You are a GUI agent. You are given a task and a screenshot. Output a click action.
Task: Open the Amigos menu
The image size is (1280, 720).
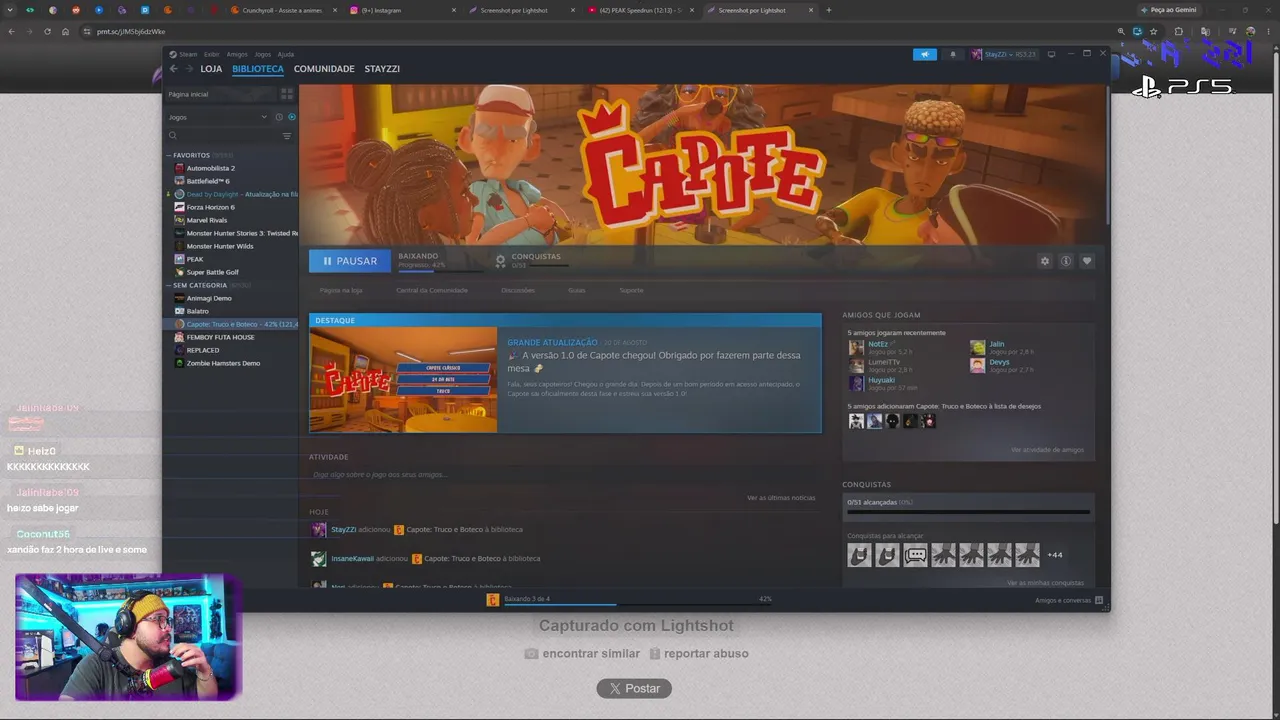(x=237, y=54)
